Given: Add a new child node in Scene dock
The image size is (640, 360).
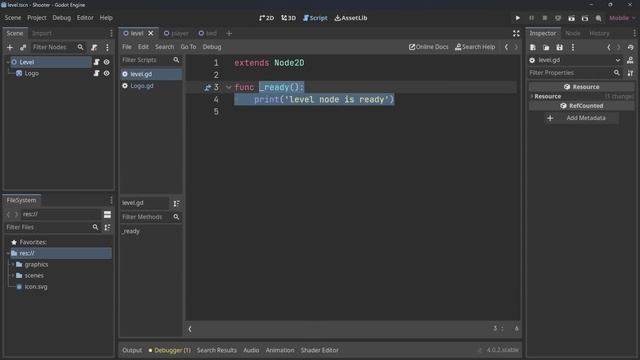Looking at the screenshot, I should (10, 47).
